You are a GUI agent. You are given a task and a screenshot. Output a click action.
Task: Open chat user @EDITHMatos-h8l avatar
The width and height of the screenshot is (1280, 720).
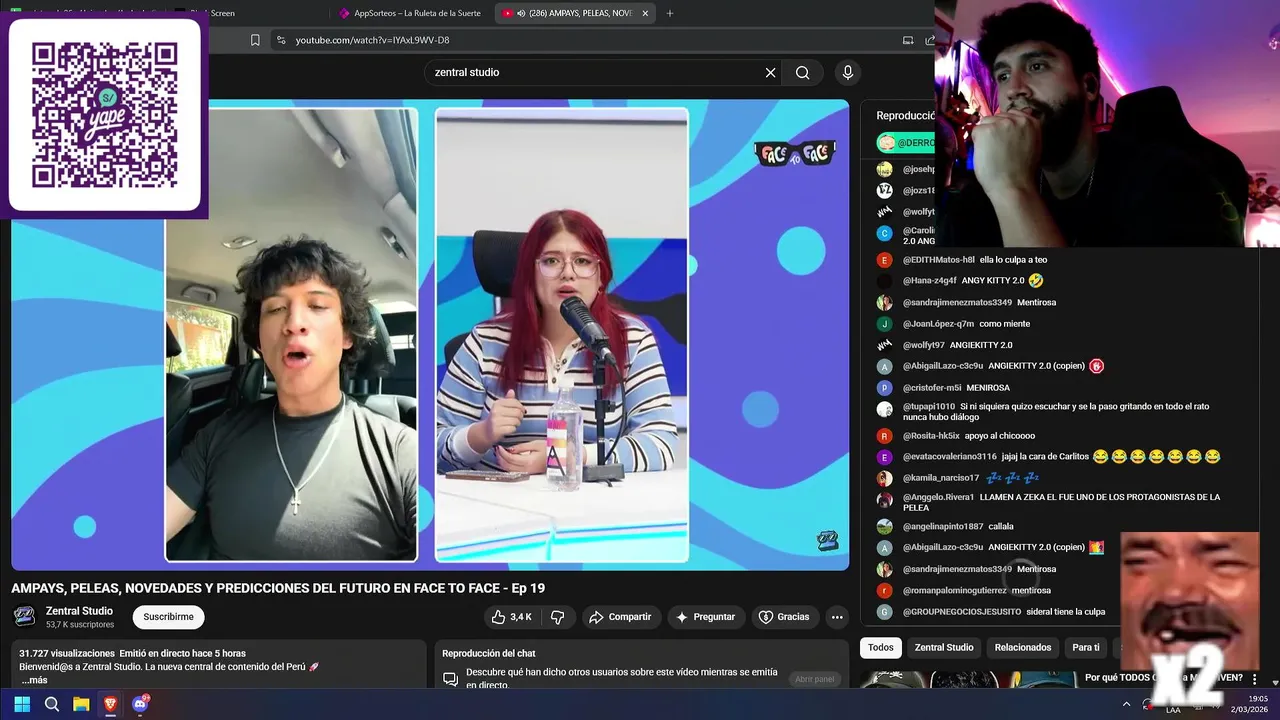pos(884,260)
